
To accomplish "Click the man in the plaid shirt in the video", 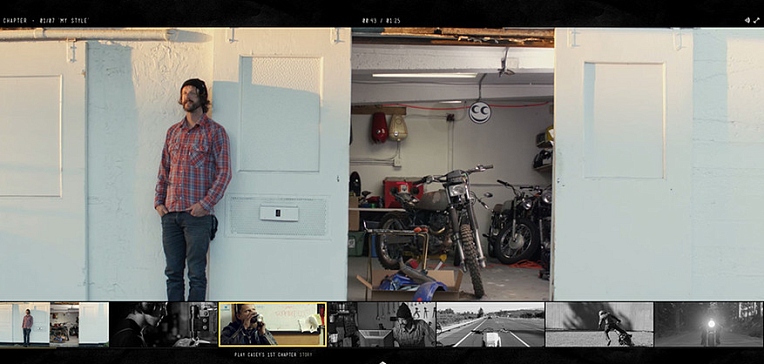I will [193, 190].
